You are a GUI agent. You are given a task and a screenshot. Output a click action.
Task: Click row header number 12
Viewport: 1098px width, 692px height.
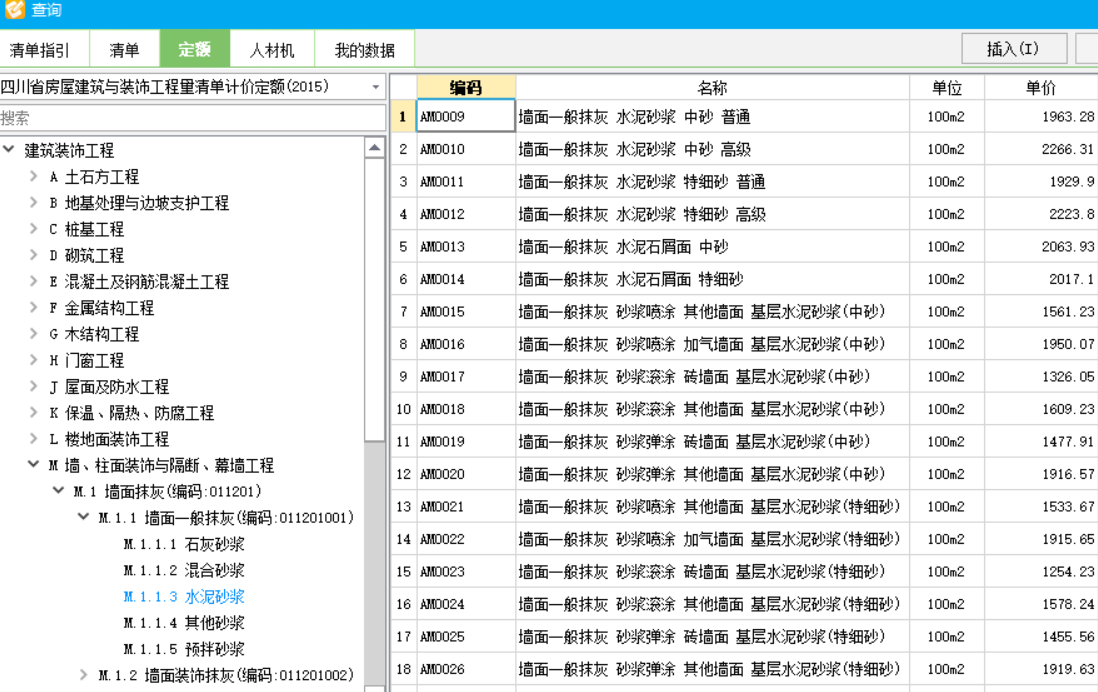(x=403, y=473)
